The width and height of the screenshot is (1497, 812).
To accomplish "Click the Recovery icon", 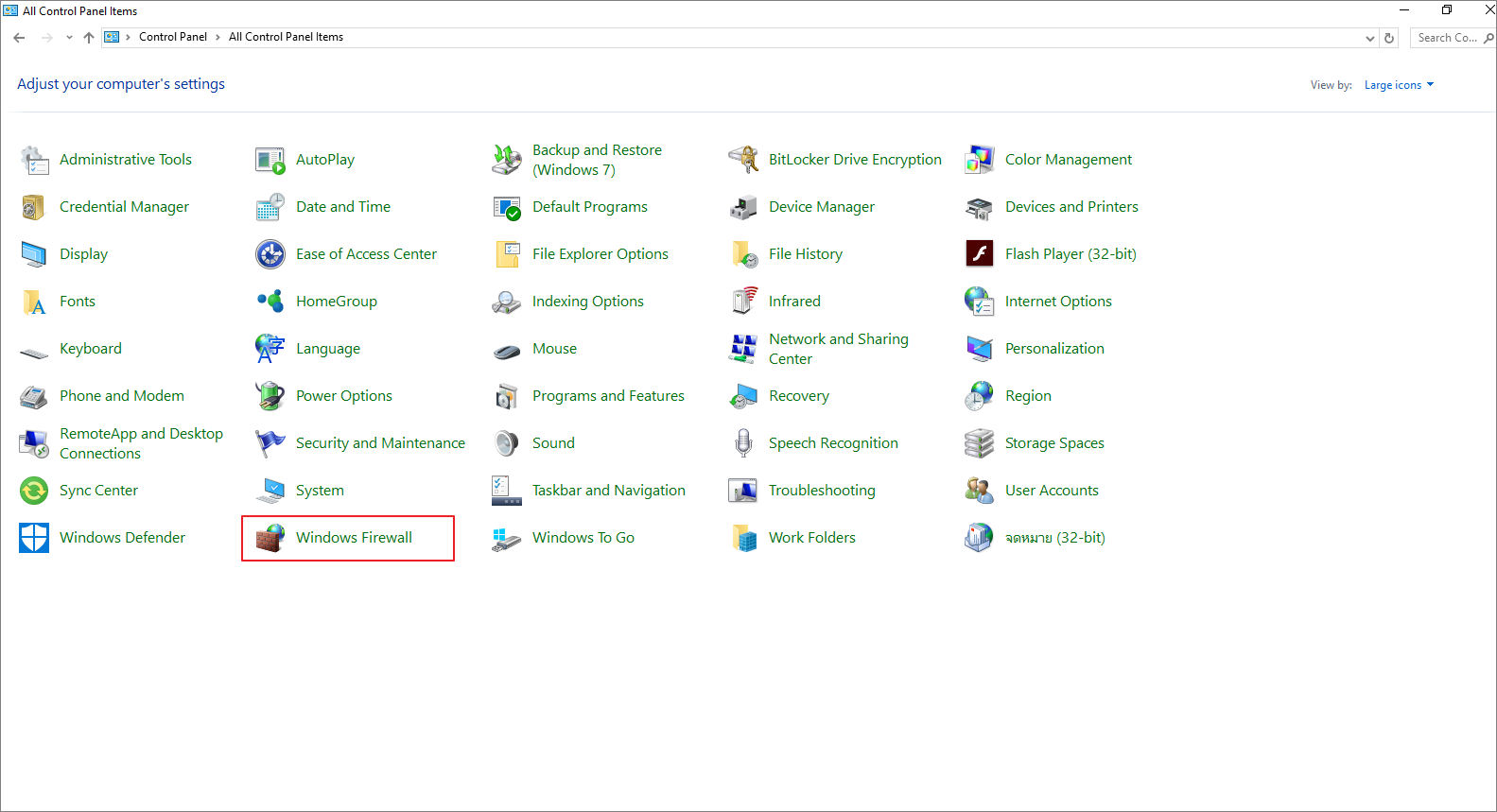I will [x=743, y=396].
